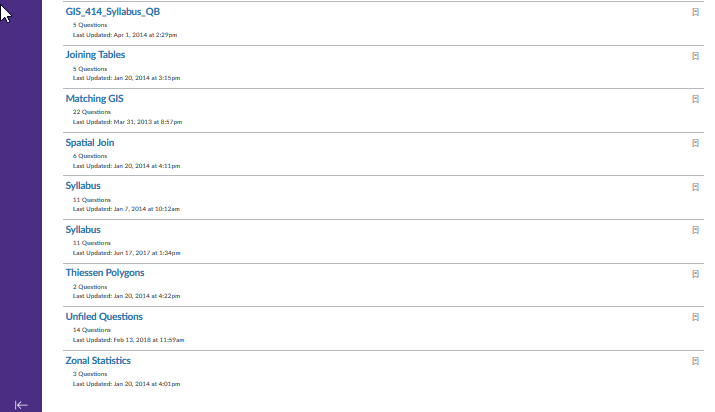Toggle bookmark icon for Unfiled Questions bank
This screenshot has height=412, width=715.
(x=695, y=317)
